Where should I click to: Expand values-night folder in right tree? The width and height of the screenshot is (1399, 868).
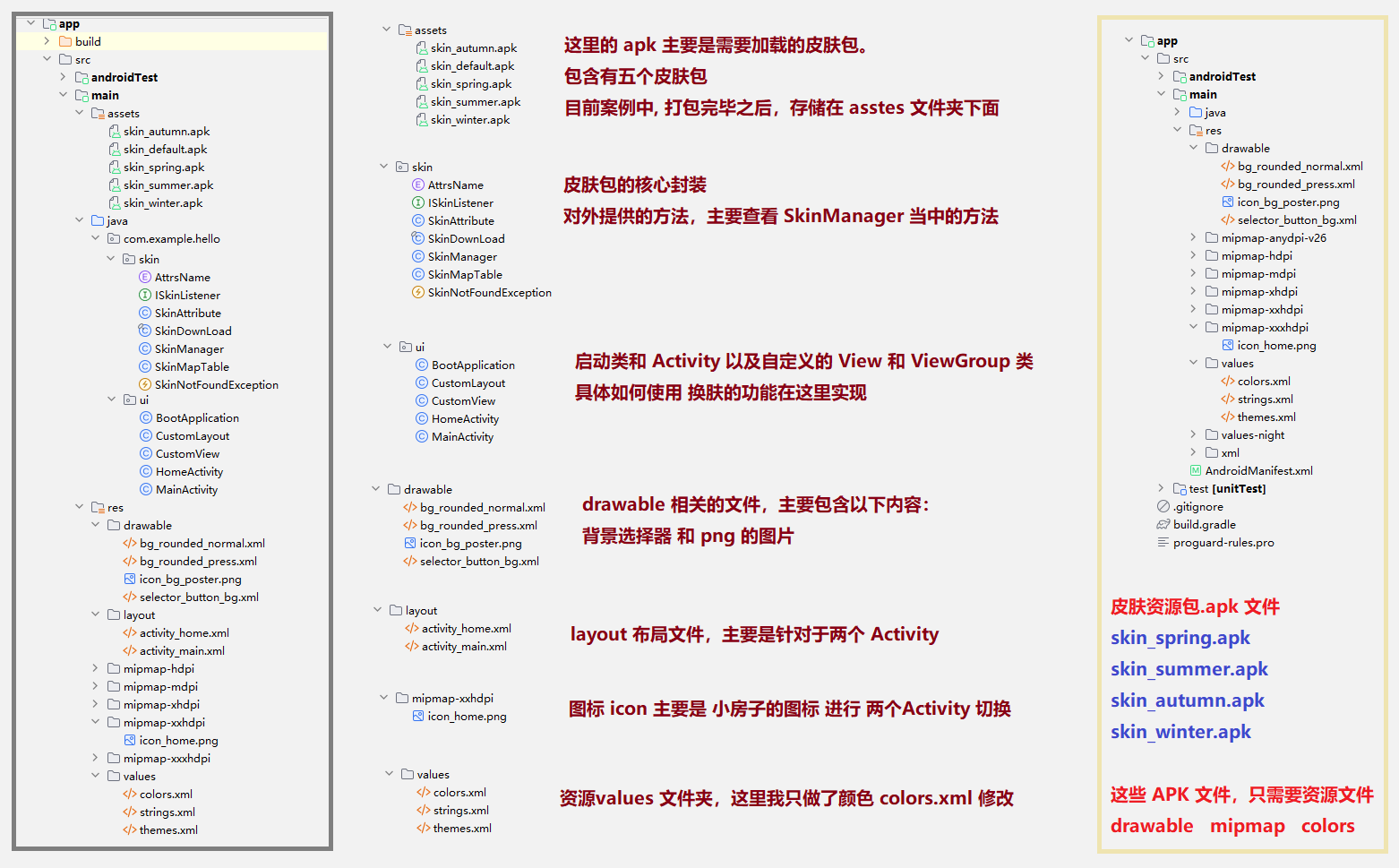pos(1194,434)
